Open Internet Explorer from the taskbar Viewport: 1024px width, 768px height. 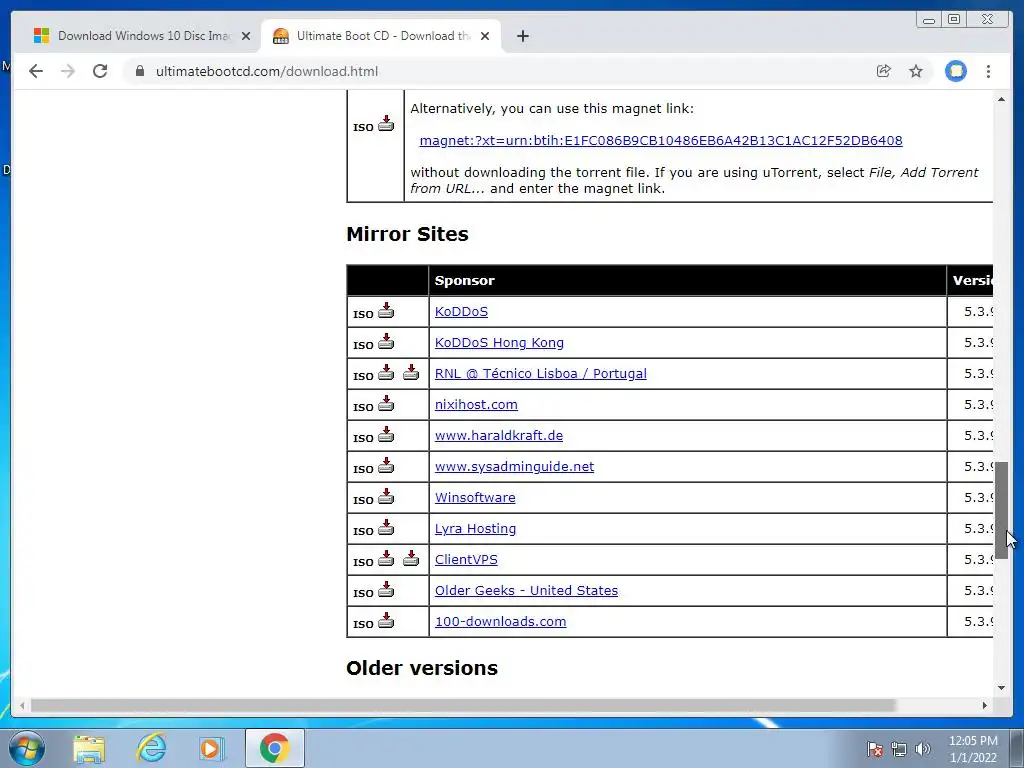pyautogui.click(x=152, y=748)
